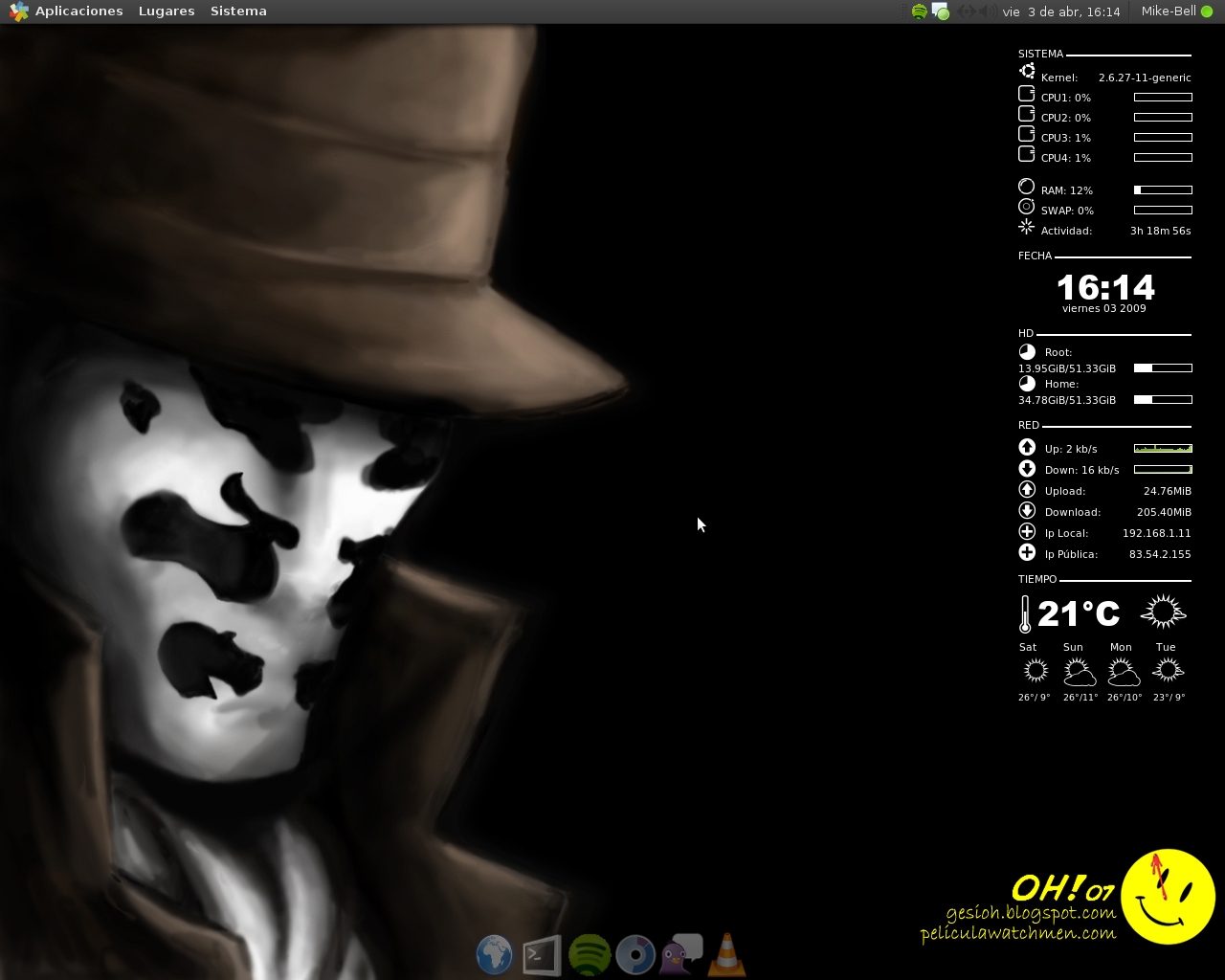This screenshot has height=980, width=1225.
Task: Click the Download total "205.40MiB"
Action: point(1164,512)
